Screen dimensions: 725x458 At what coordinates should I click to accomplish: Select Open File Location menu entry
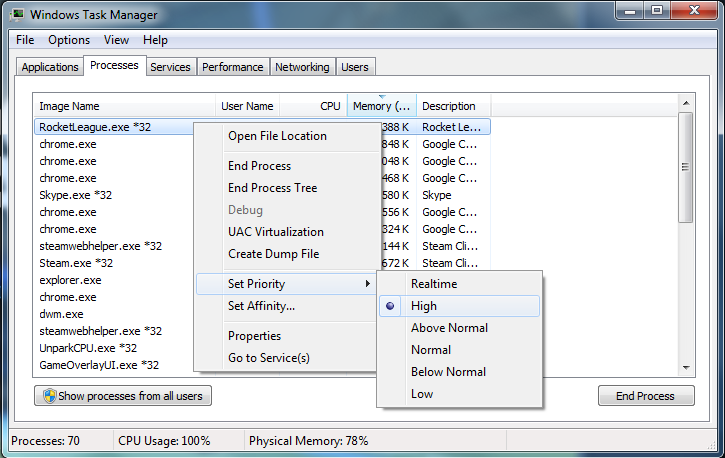point(277,136)
